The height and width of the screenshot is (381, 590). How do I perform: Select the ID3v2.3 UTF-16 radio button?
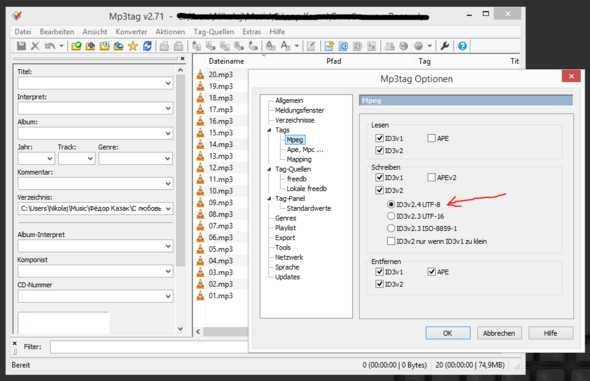pos(391,216)
